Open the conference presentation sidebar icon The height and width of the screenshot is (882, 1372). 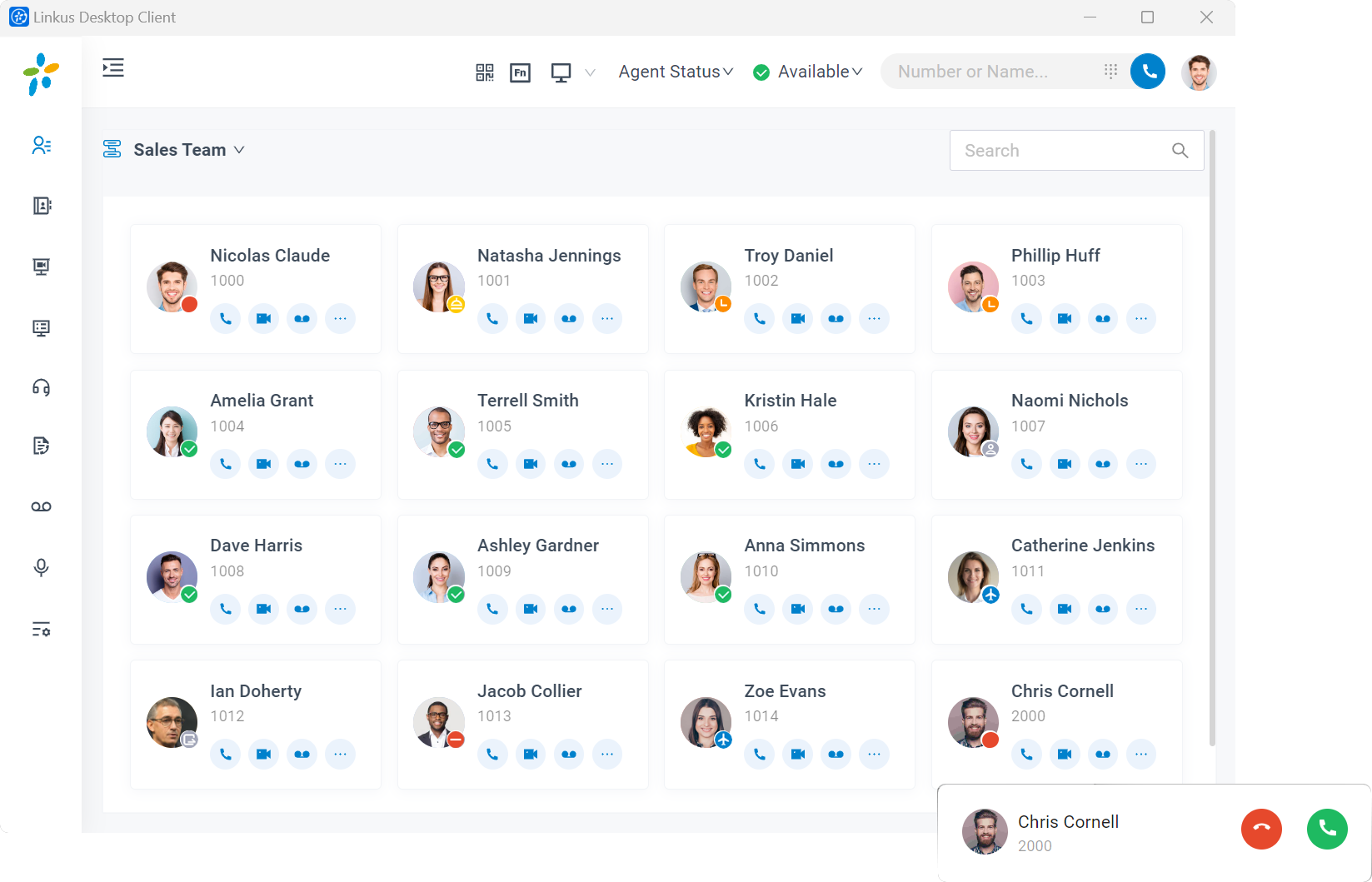pyautogui.click(x=41, y=267)
